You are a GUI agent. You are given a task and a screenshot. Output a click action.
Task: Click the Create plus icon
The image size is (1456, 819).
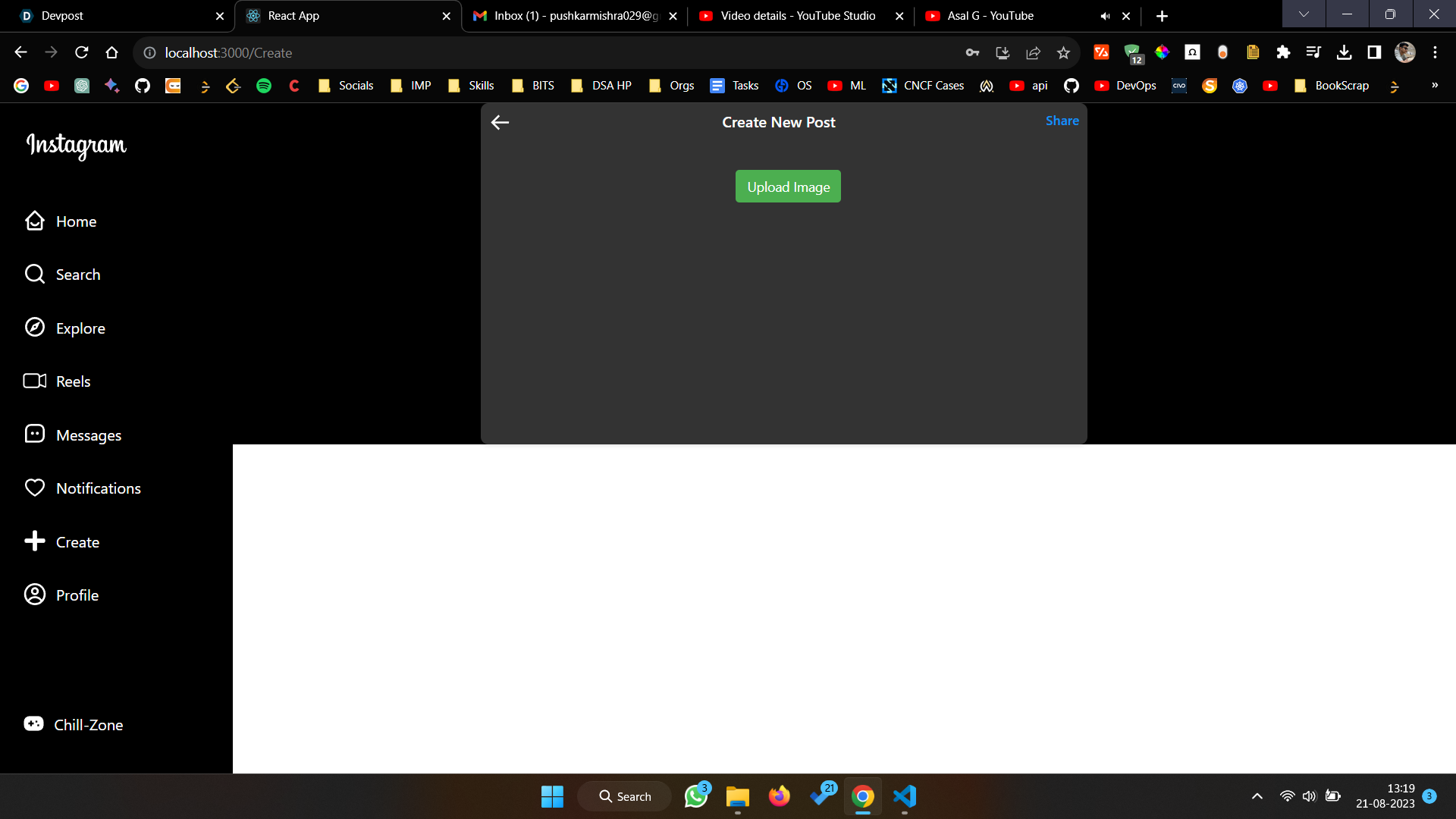point(35,541)
